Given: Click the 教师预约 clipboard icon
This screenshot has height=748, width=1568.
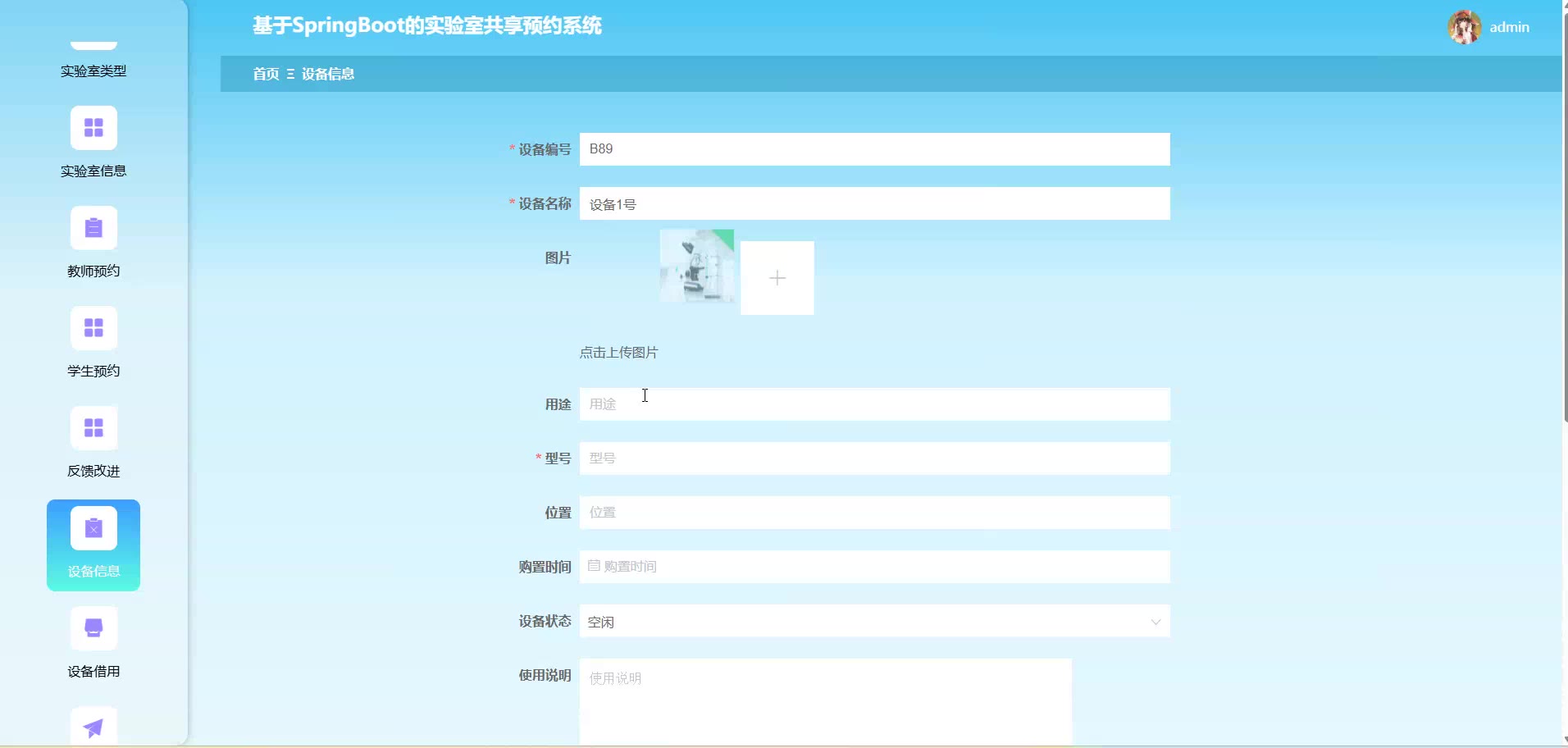Looking at the screenshot, I should pos(93,228).
